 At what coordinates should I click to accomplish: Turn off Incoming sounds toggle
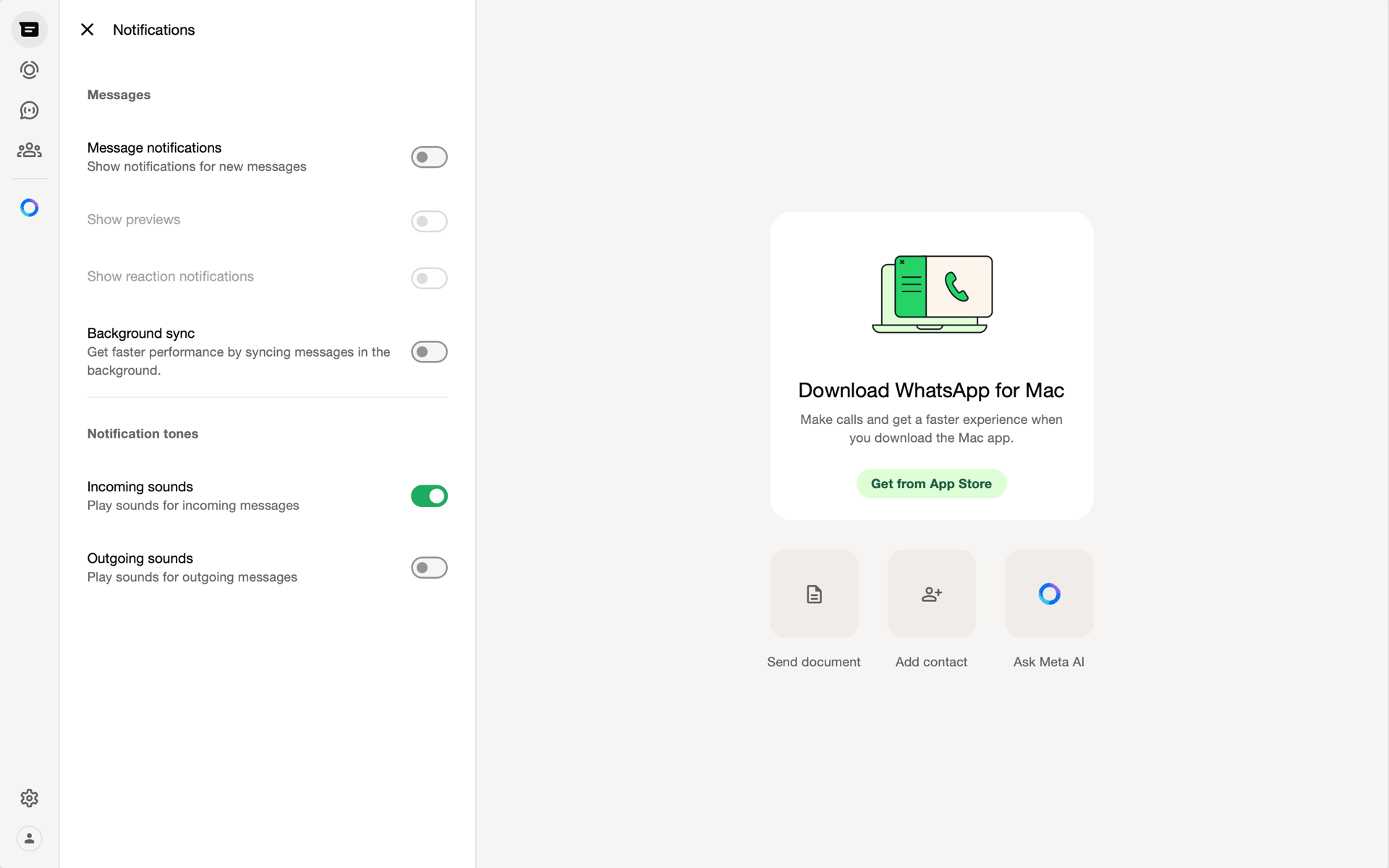(x=429, y=496)
